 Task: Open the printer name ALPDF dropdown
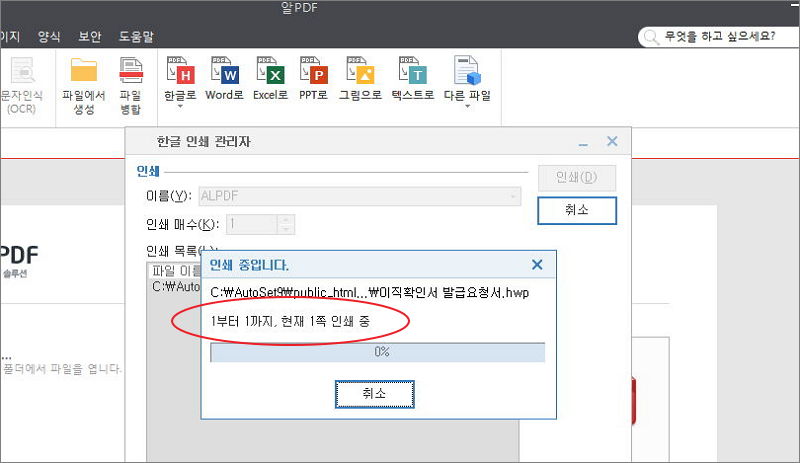point(360,196)
